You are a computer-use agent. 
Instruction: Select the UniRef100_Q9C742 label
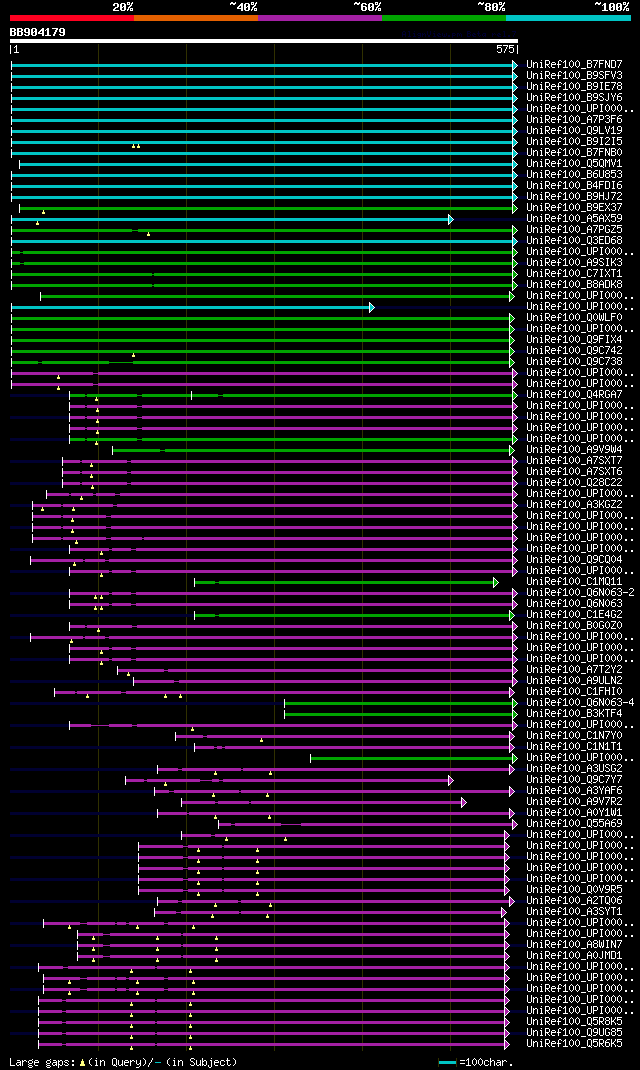point(574,351)
